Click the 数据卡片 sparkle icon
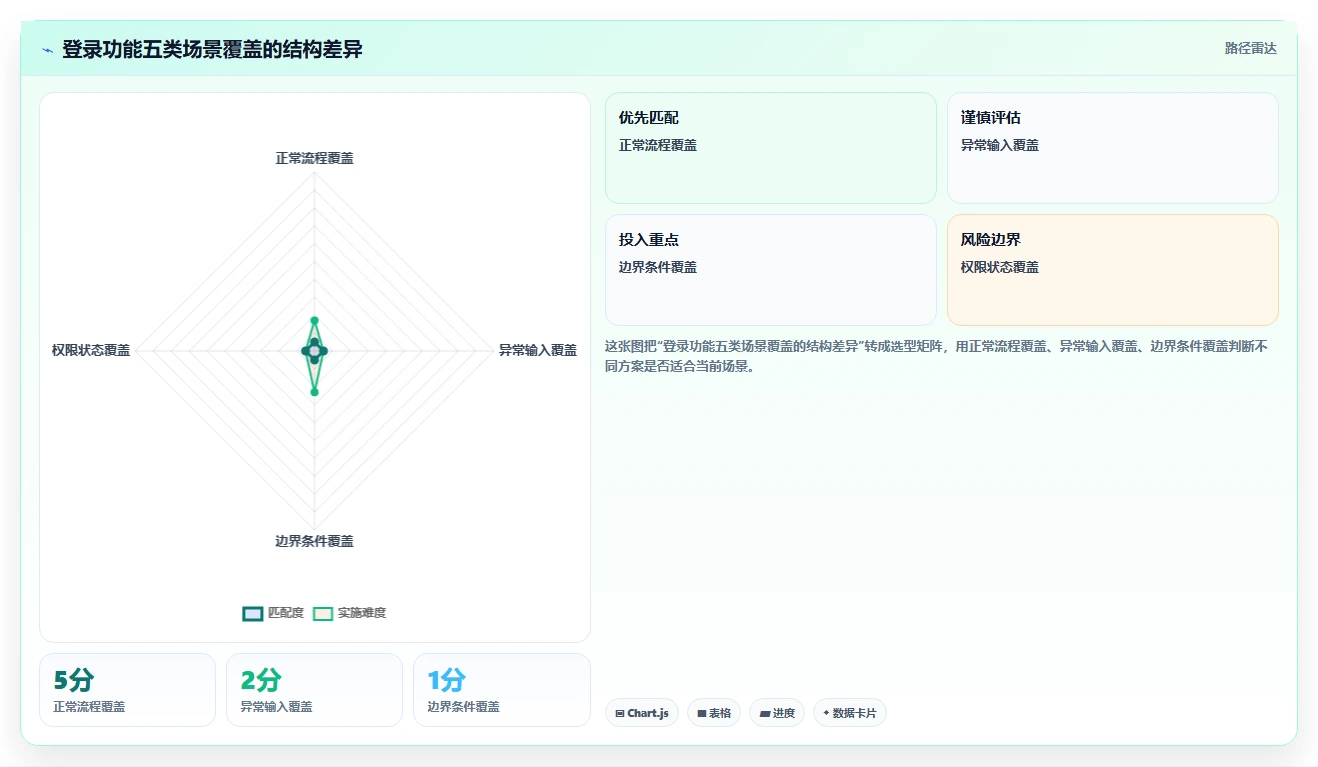Image resolution: width=1318 pixels, height=767 pixels. pos(826,713)
